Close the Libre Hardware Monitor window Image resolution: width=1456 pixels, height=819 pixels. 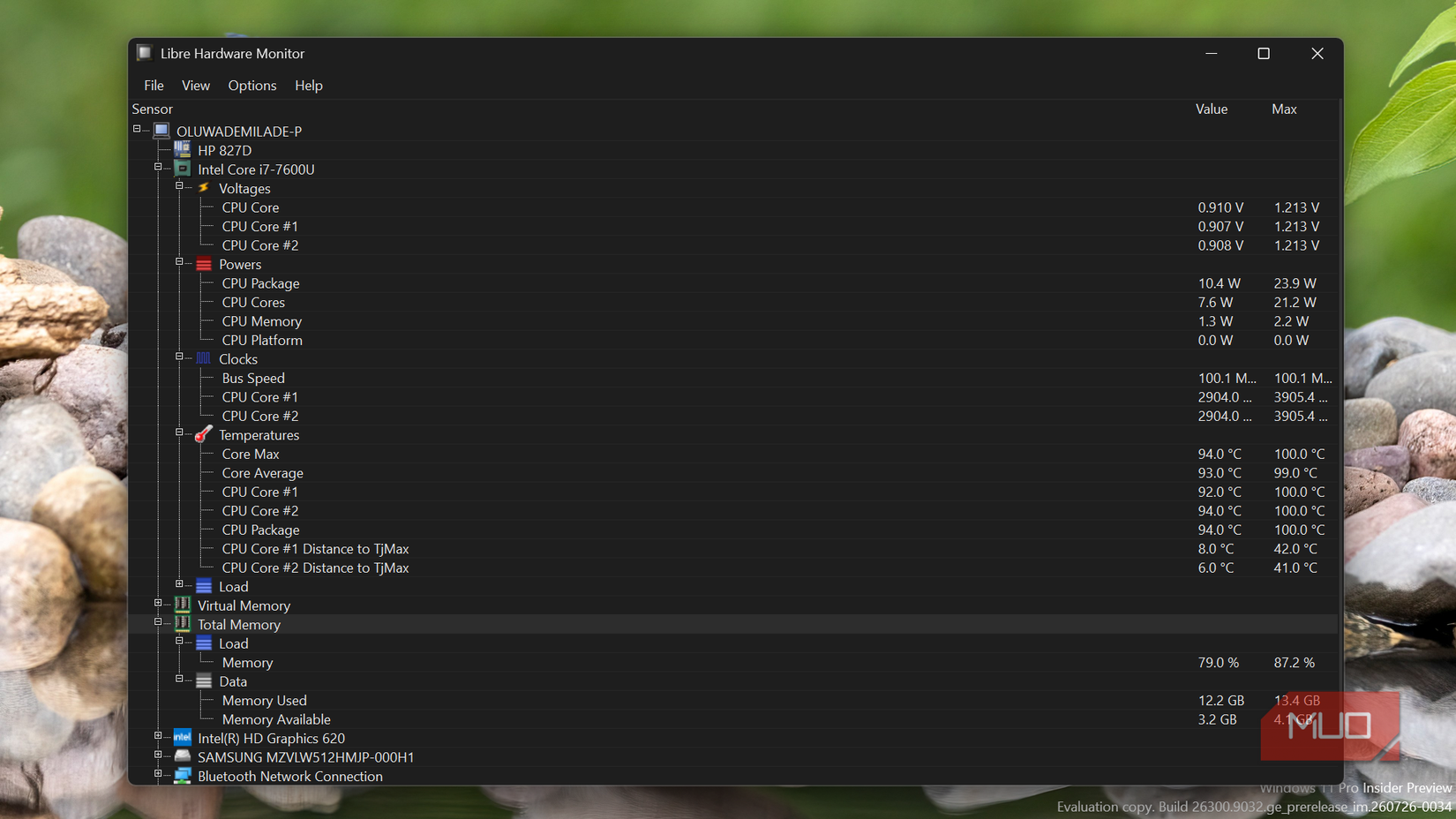(1317, 54)
